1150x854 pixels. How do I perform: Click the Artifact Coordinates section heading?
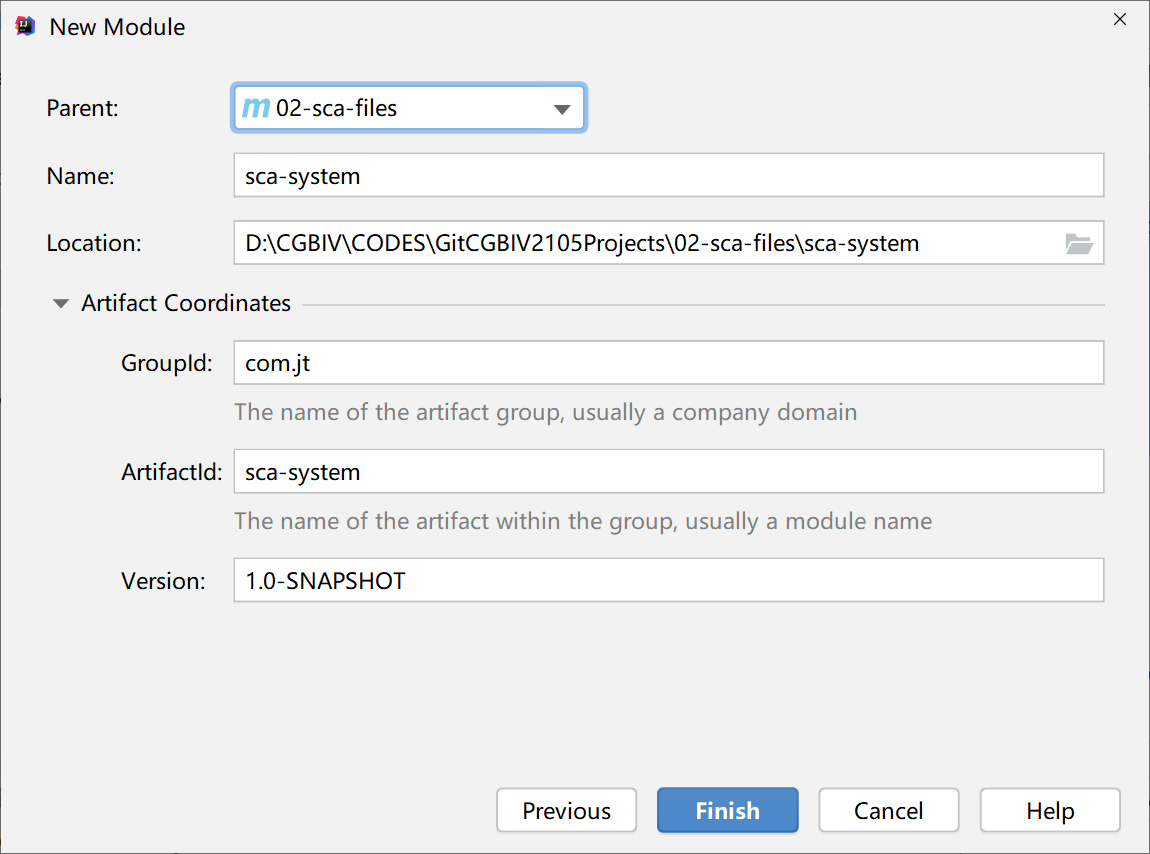[x=186, y=303]
